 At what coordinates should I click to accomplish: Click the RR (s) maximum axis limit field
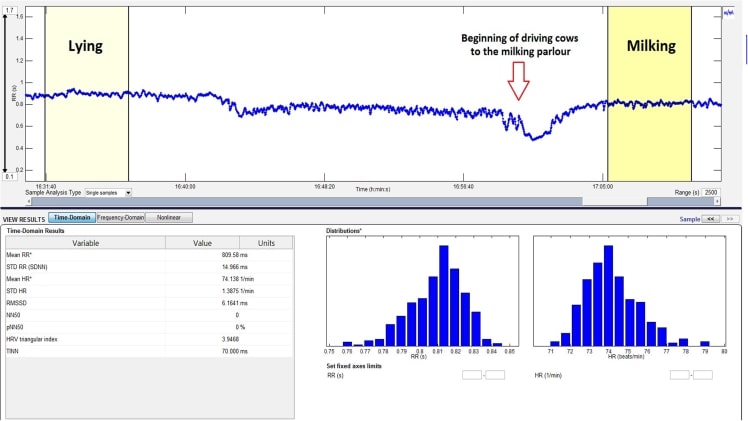(x=495, y=375)
